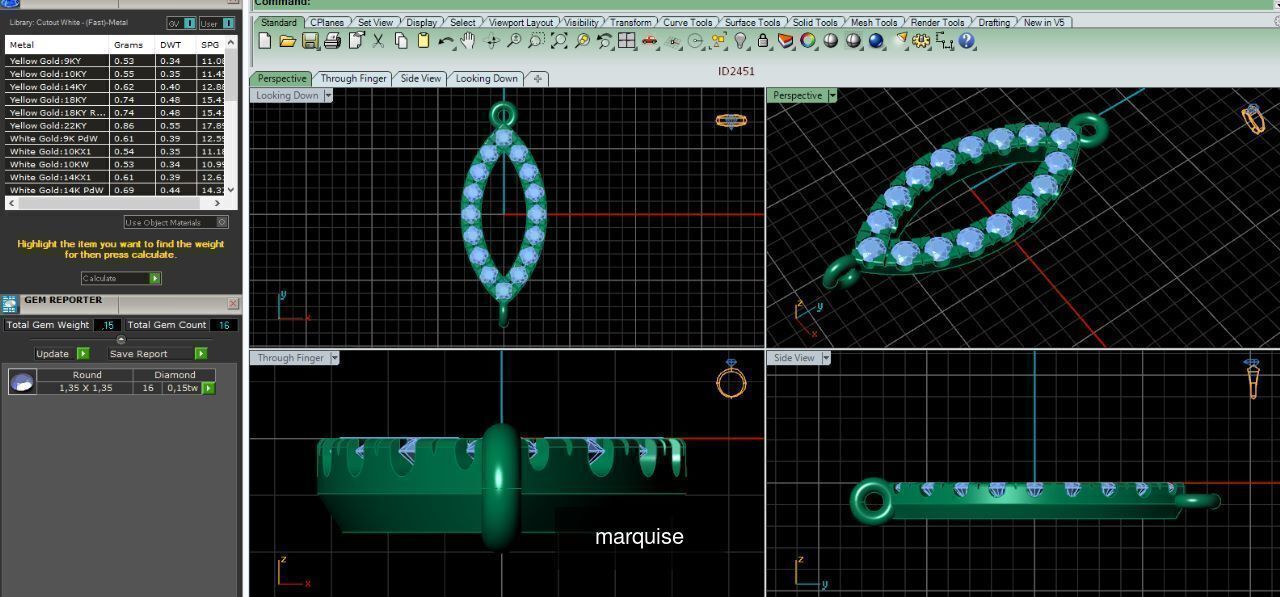Select the Side View viewport tab
The width and height of the screenshot is (1280, 597).
[421, 78]
